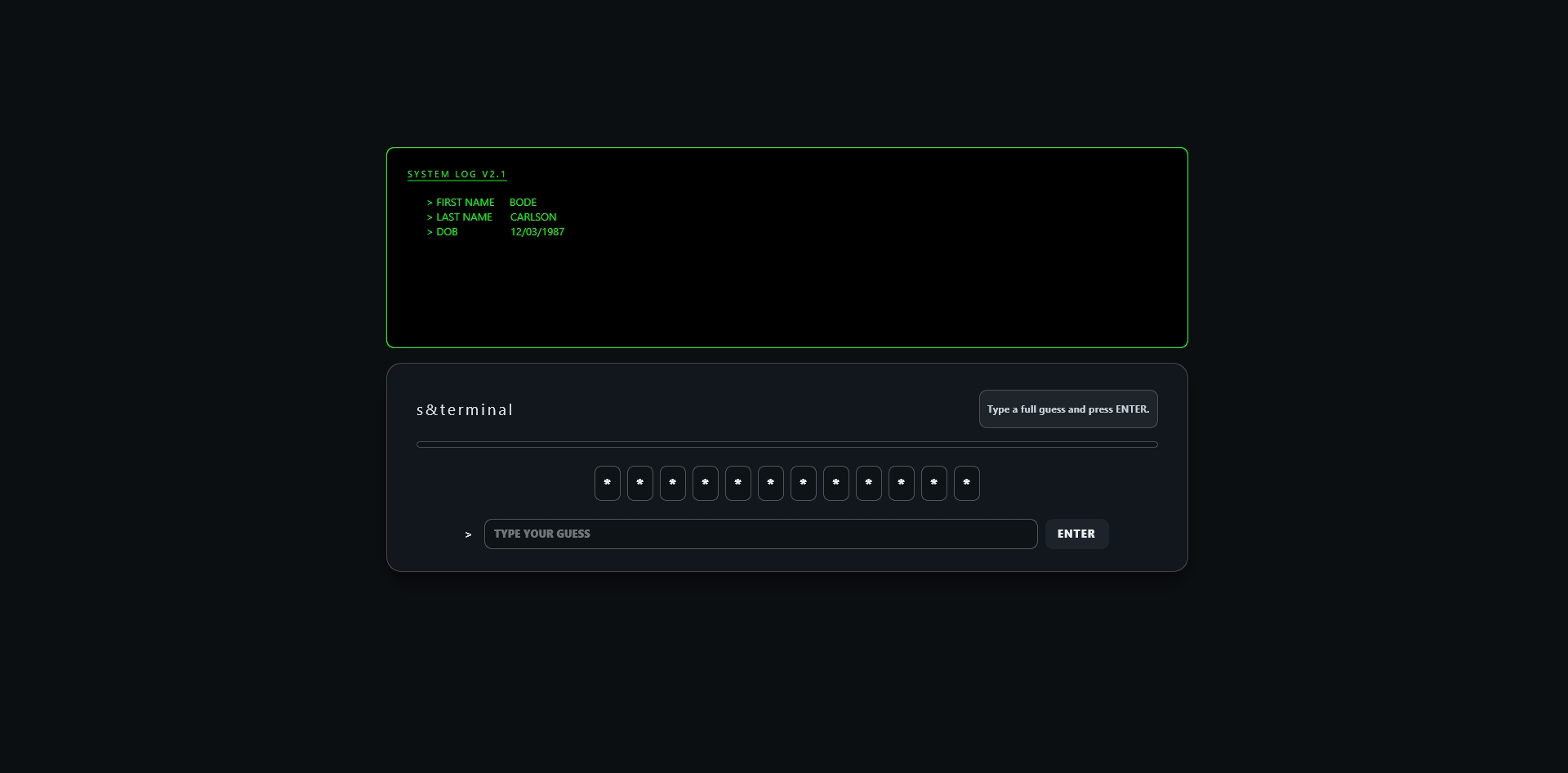This screenshot has width=1568, height=773.
Task: Select the first name value BODE
Action: 523,202
